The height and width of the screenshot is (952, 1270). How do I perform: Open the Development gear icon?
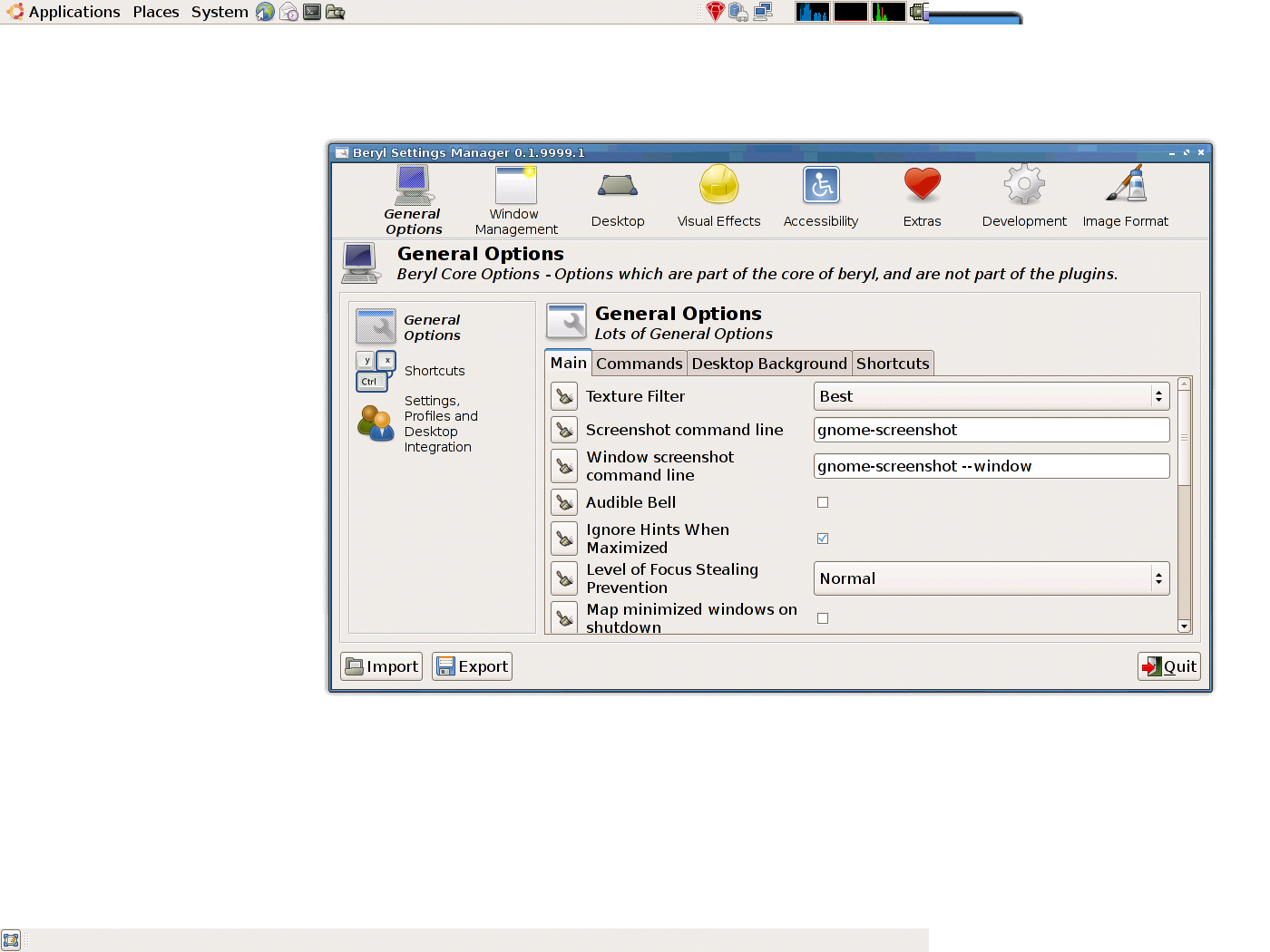click(x=1024, y=185)
